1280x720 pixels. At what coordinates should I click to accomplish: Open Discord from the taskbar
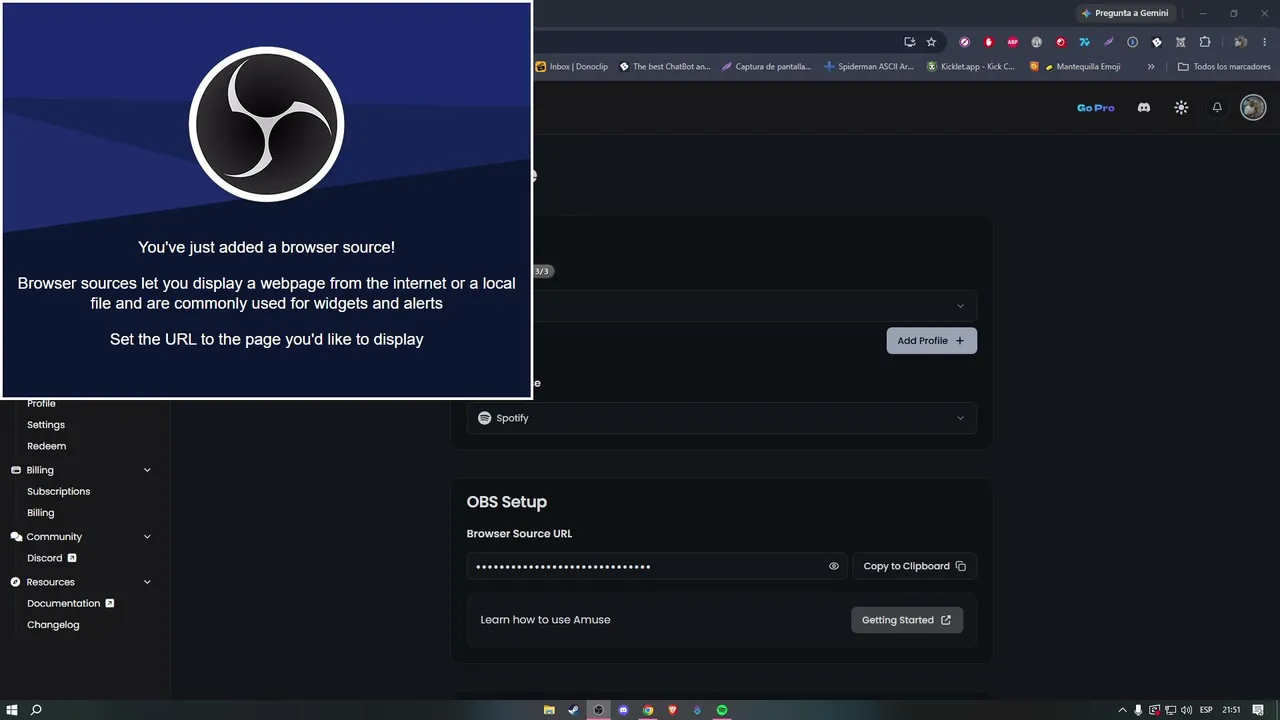click(623, 710)
